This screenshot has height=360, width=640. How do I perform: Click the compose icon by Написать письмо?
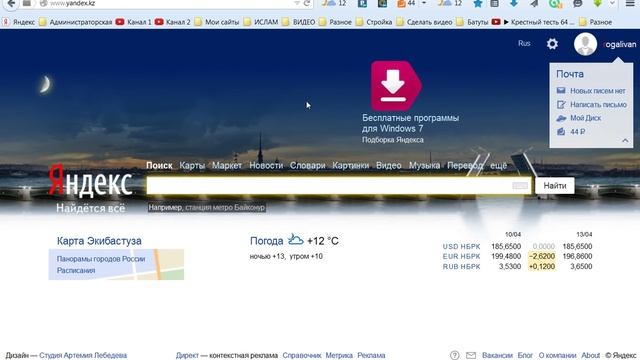coord(561,104)
